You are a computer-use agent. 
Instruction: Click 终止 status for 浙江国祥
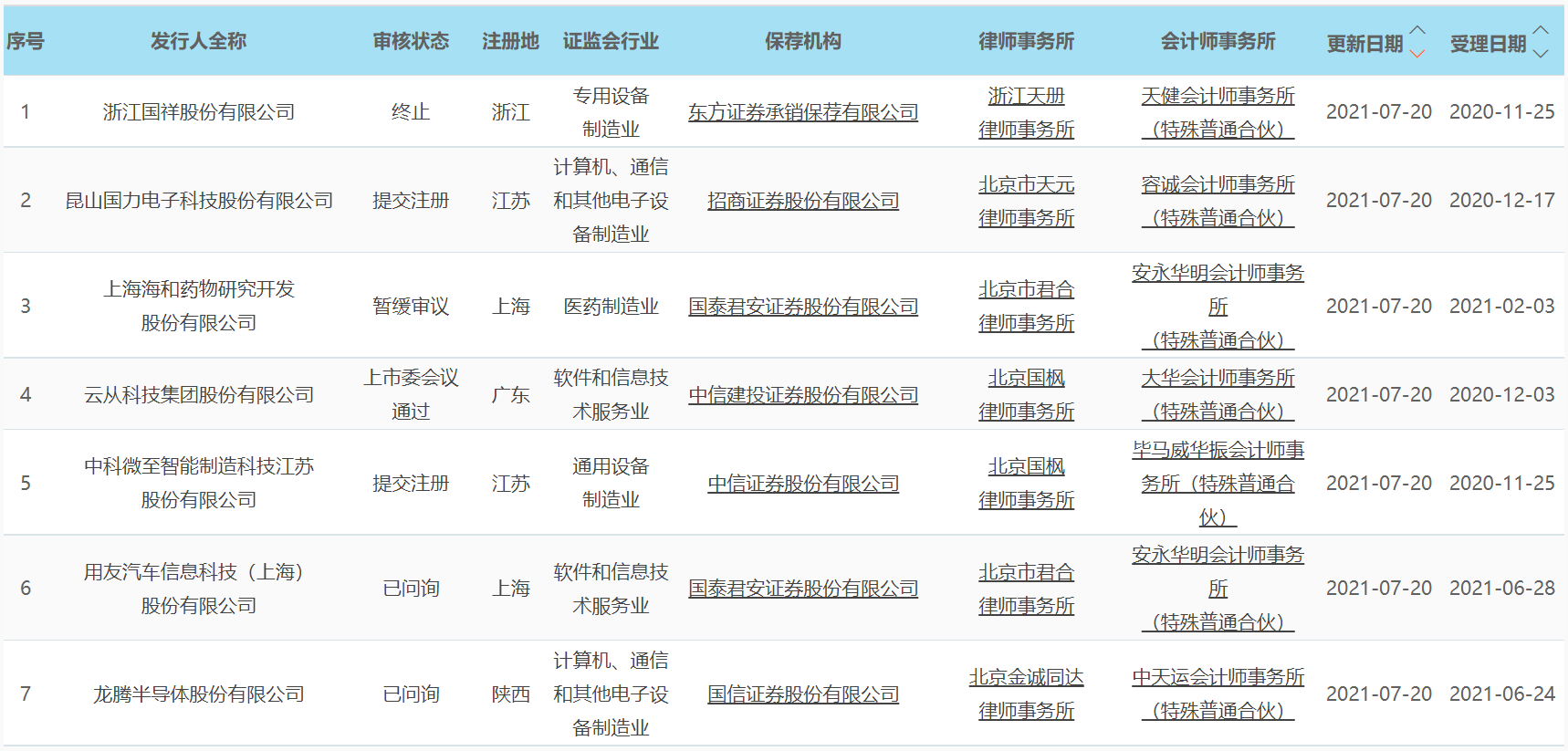411,112
